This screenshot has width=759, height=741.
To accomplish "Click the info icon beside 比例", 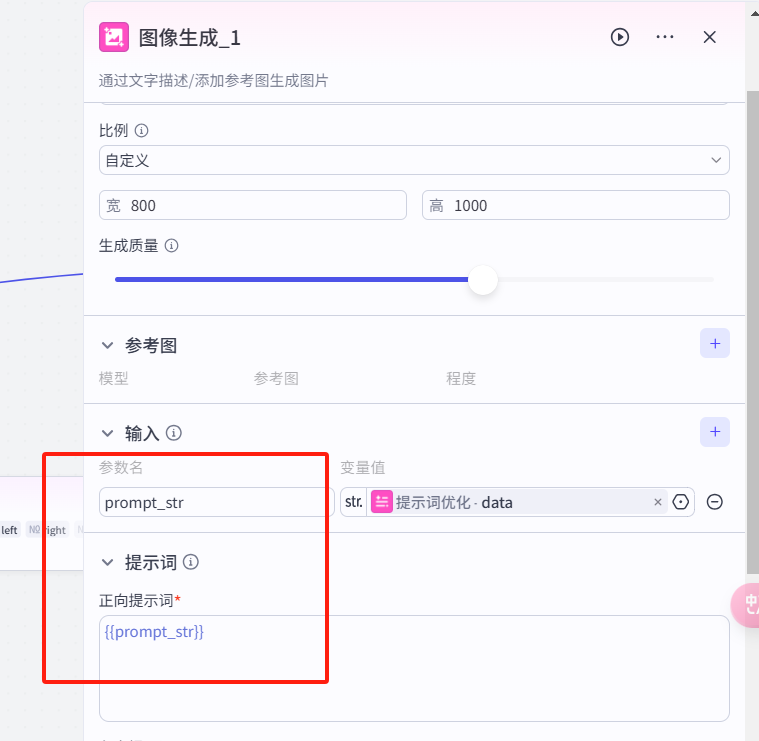I will tap(142, 130).
